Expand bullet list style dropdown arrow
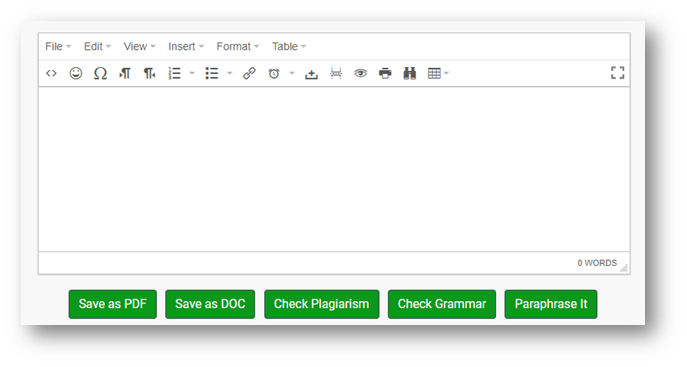Image resolution: width=687 pixels, height=367 pixels. (230, 73)
